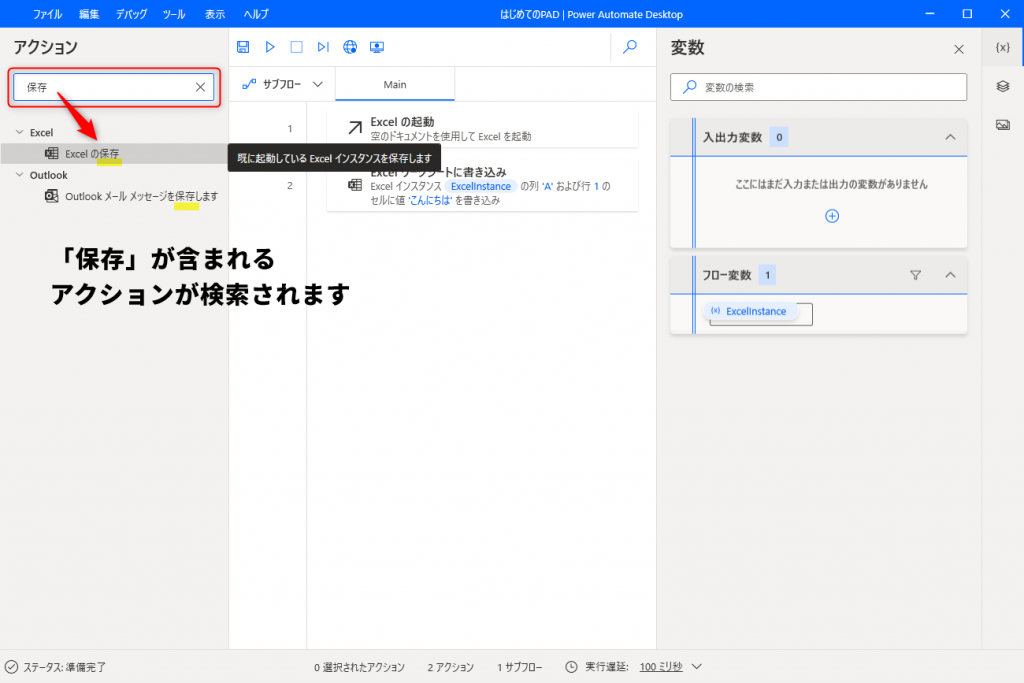Viewport: 1024px width, 683px height.
Task: Click the サブフロー branching icon
Action: click(x=249, y=84)
